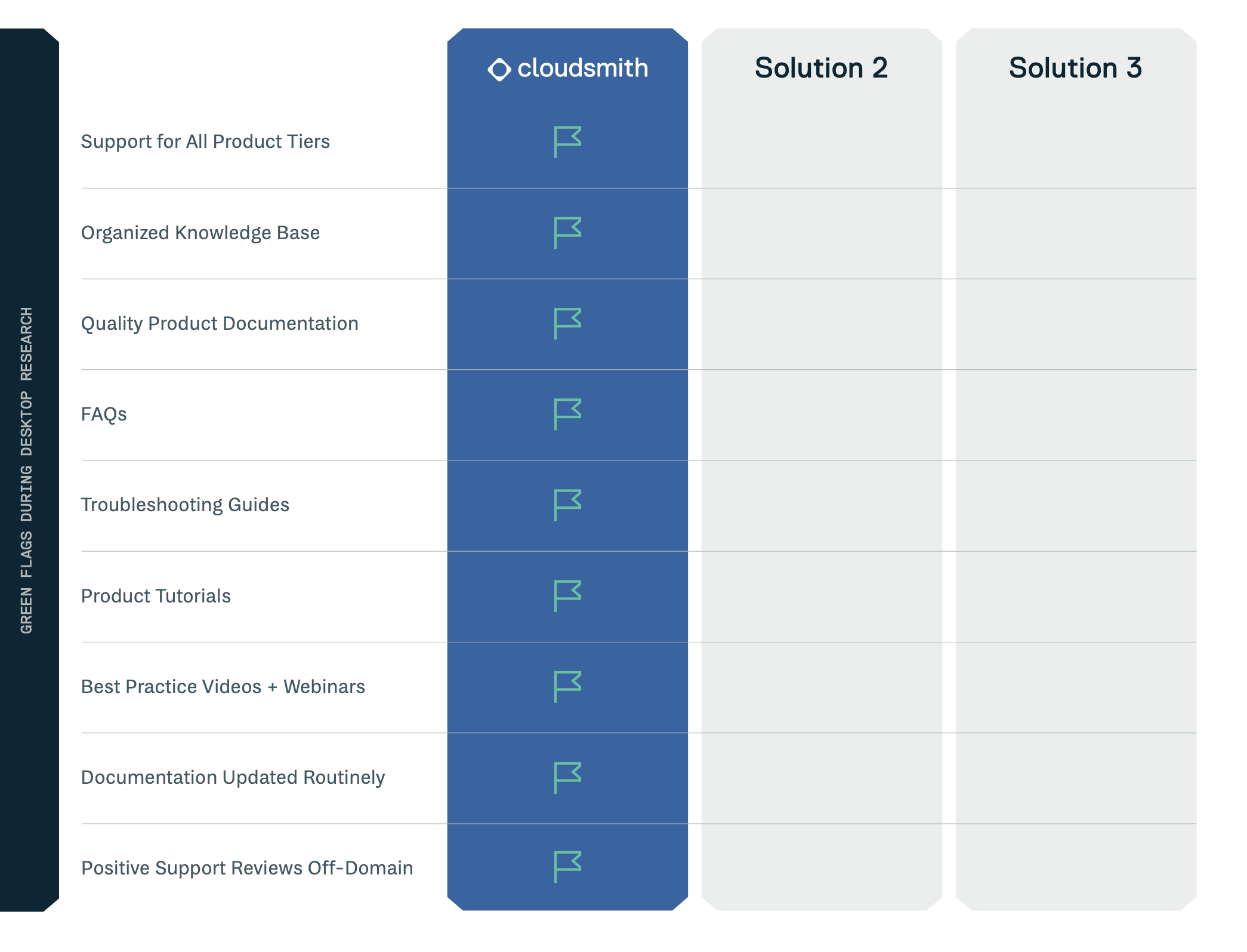The image size is (1247, 952).
Task: Click the Product Tutorials green flag
Action: click(567, 596)
